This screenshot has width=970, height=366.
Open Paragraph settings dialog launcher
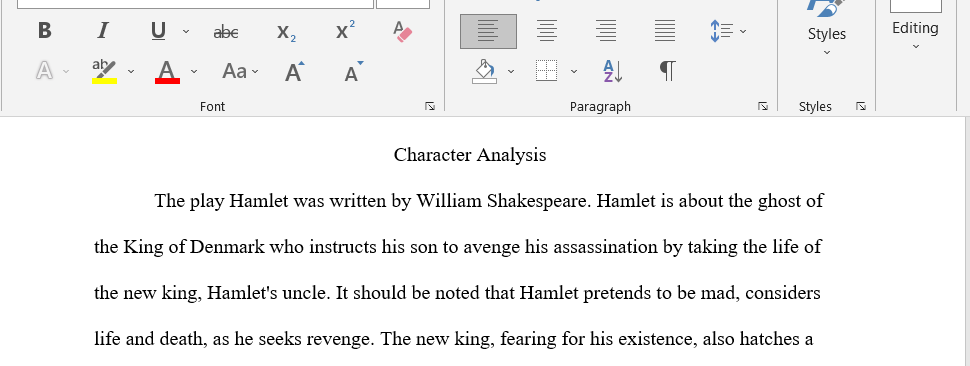[763, 106]
